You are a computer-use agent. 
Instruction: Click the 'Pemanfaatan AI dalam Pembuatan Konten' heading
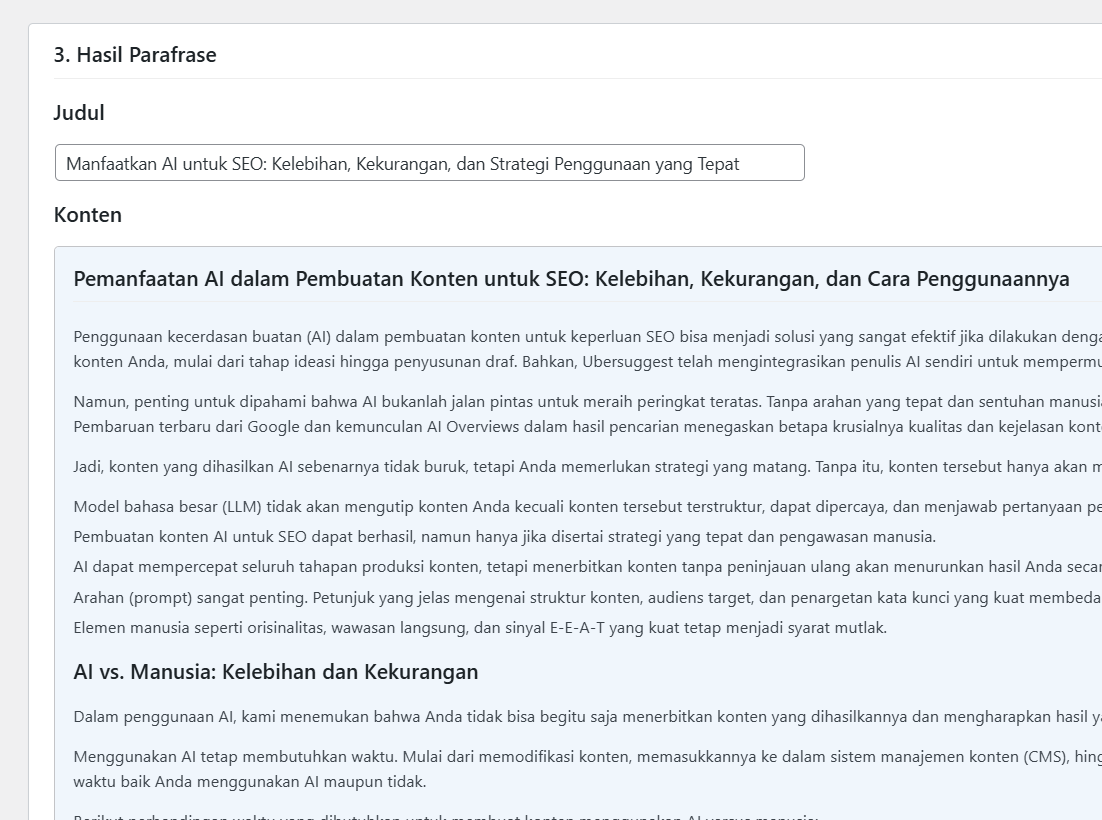click(x=571, y=279)
